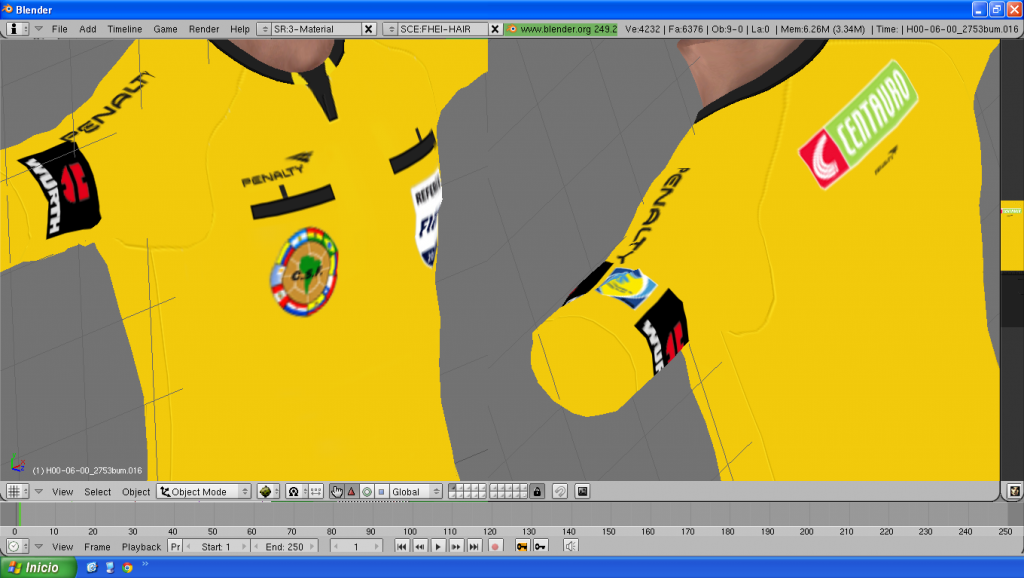The width and height of the screenshot is (1024, 578).
Task: Open the draw type shading selector
Action: (x=267, y=492)
